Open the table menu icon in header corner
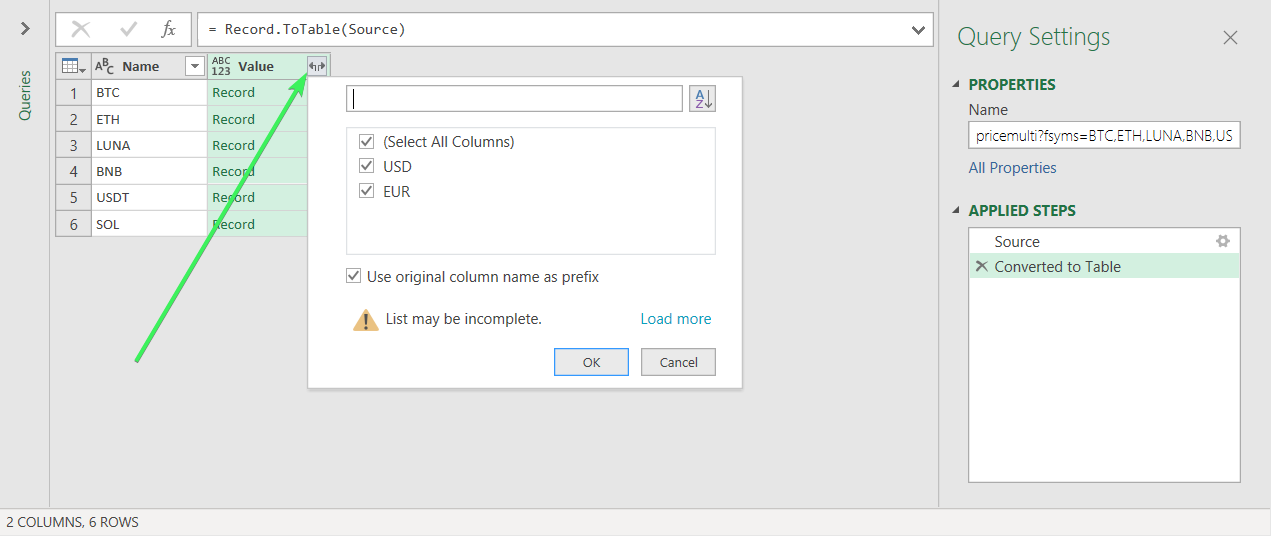The image size is (1271, 536). tap(73, 66)
